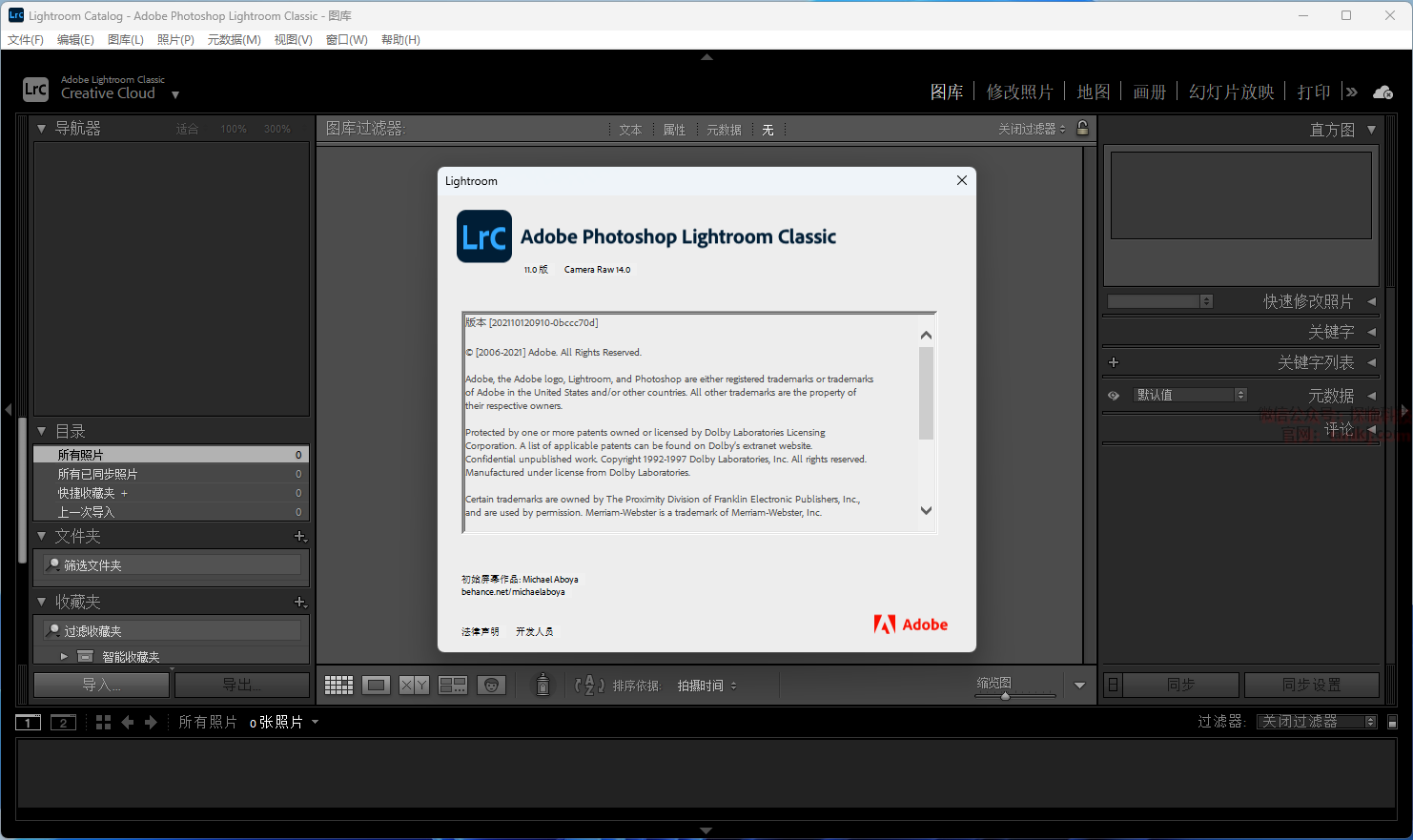Select the Painter spray can tool
1413x840 pixels.
(543, 685)
